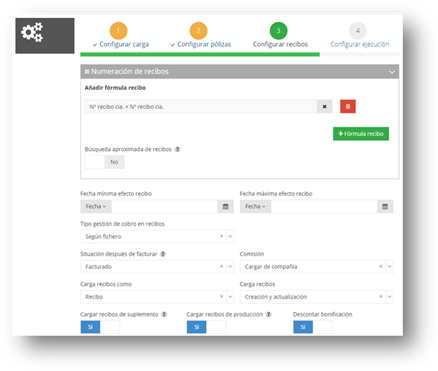Collapse the Numeración de recibos panel
Screen dimensions: 438x371
coord(392,72)
